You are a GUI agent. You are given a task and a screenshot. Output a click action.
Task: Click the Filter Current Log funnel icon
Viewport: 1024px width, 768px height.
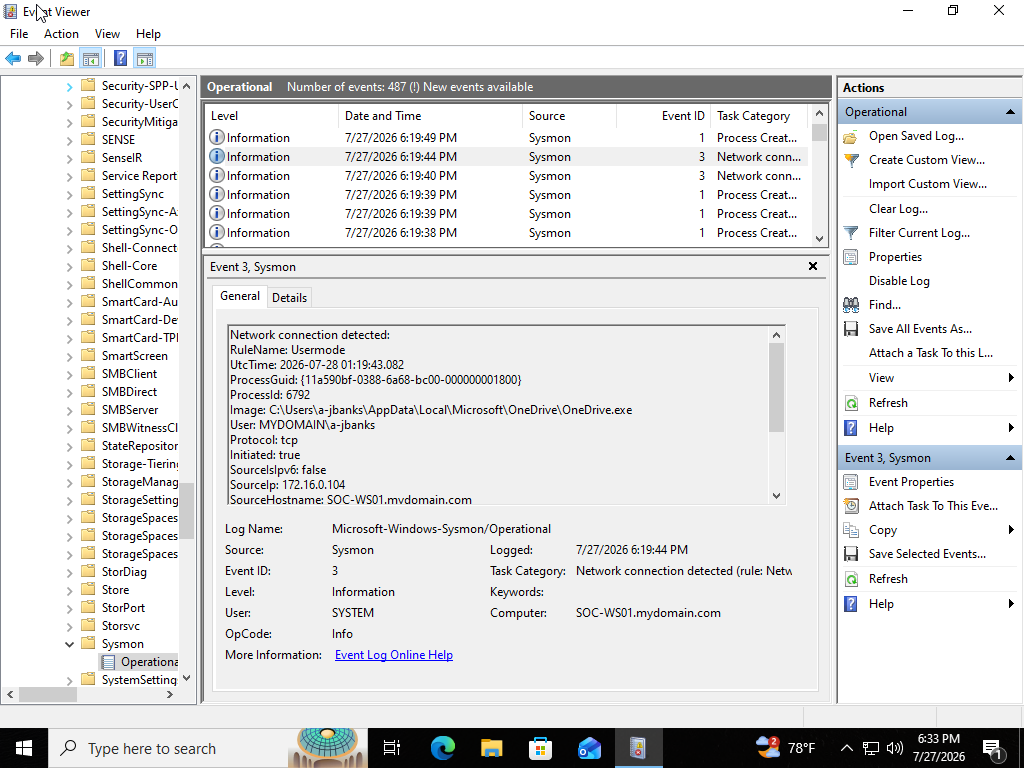pyautogui.click(x=850, y=233)
